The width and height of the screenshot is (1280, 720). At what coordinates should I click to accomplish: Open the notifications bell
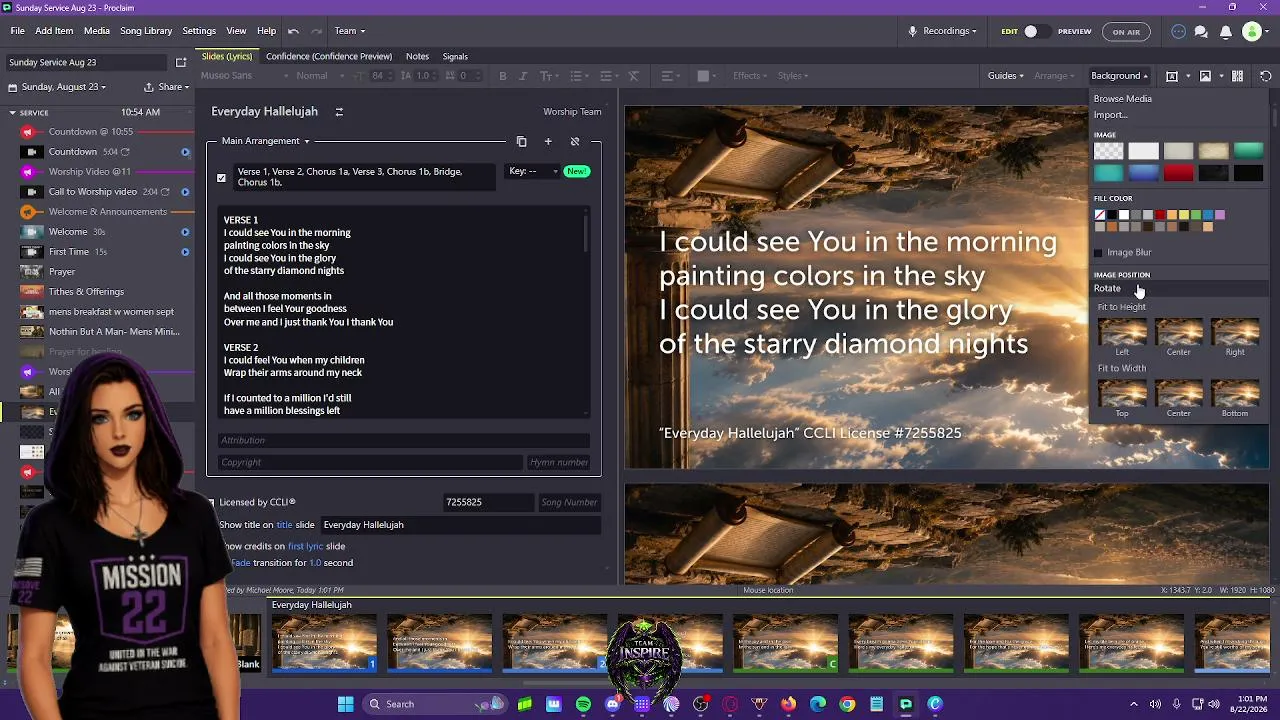point(1225,31)
